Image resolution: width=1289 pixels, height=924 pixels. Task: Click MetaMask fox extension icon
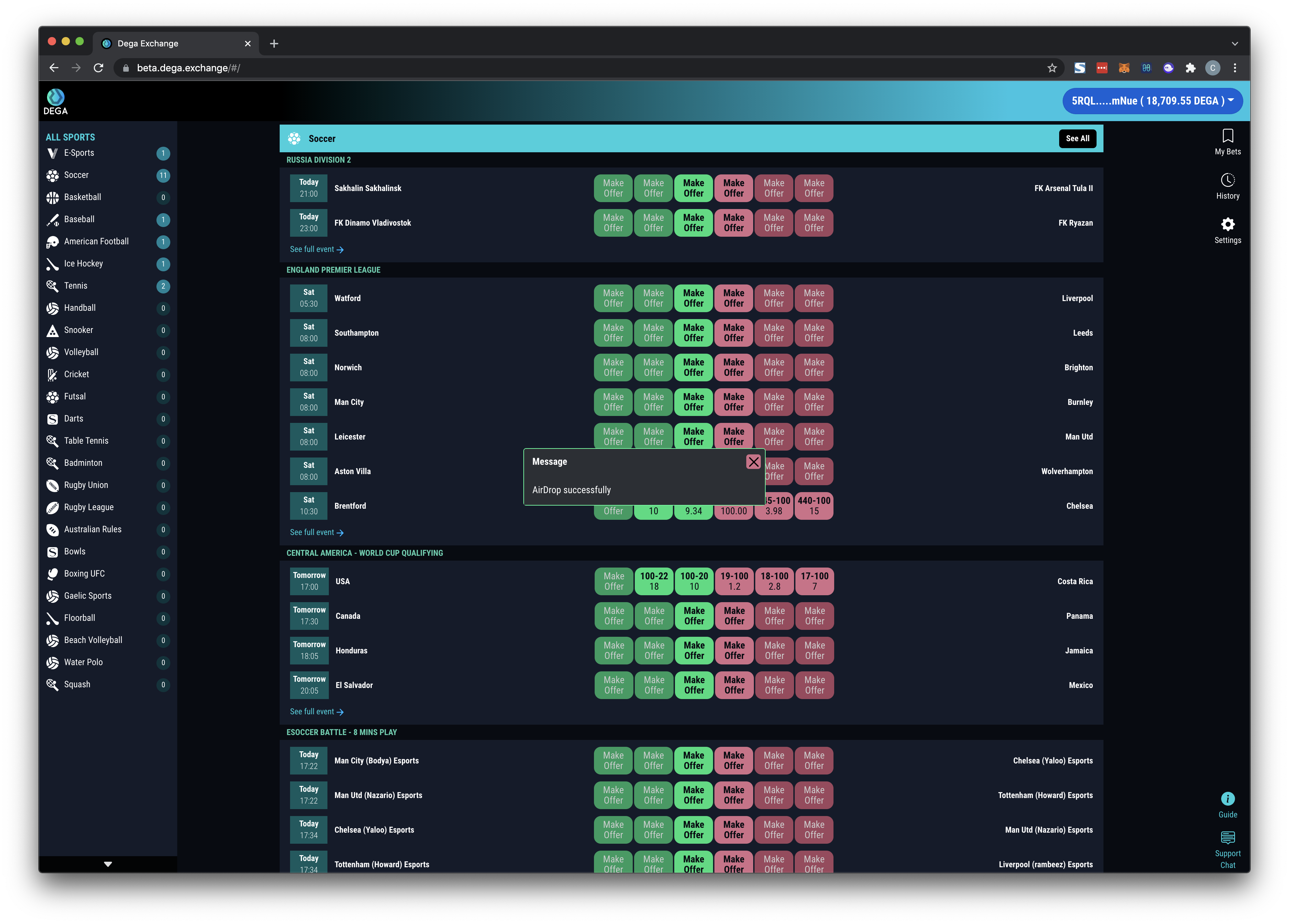1124,68
